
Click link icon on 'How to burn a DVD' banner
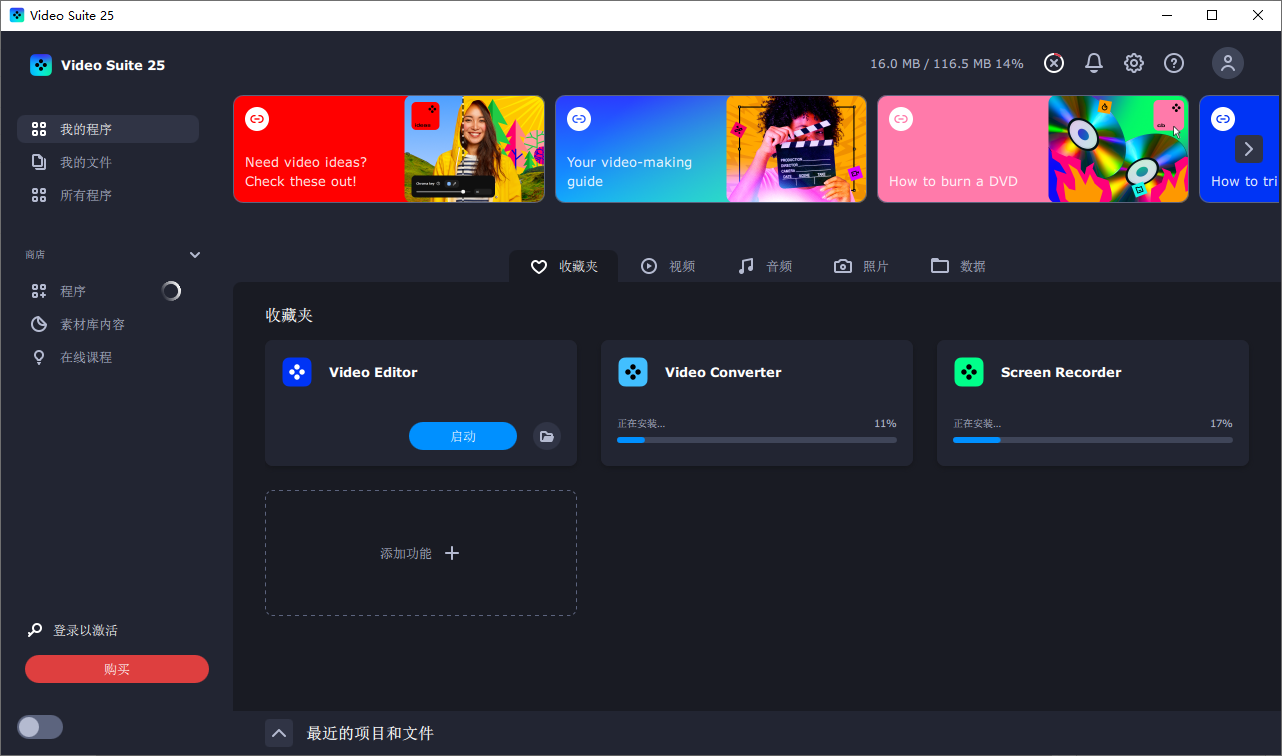tap(901, 119)
